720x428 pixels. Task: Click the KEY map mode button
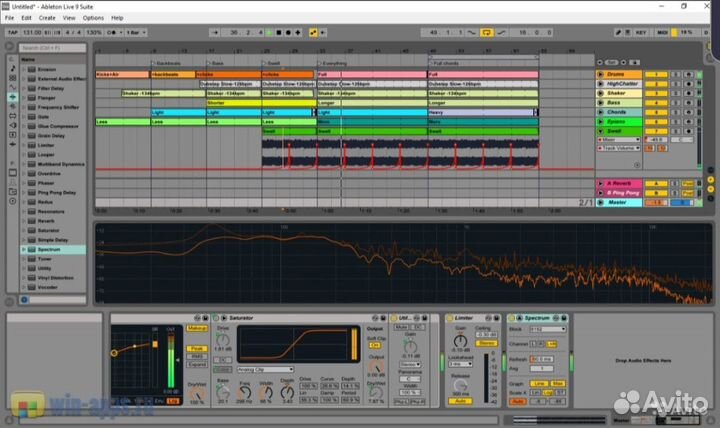click(640, 32)
